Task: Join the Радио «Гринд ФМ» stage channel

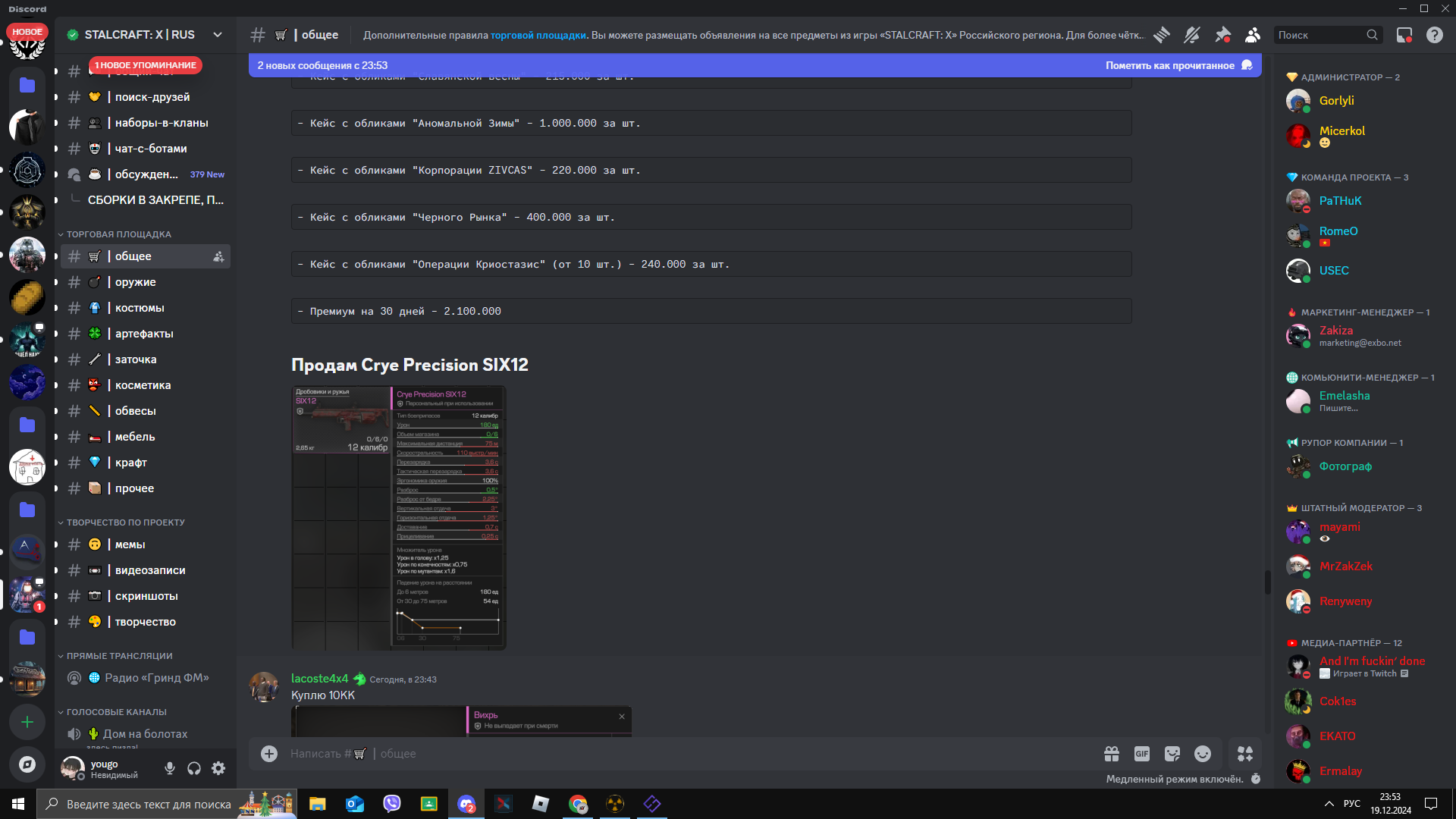Action: coord(146,678)
